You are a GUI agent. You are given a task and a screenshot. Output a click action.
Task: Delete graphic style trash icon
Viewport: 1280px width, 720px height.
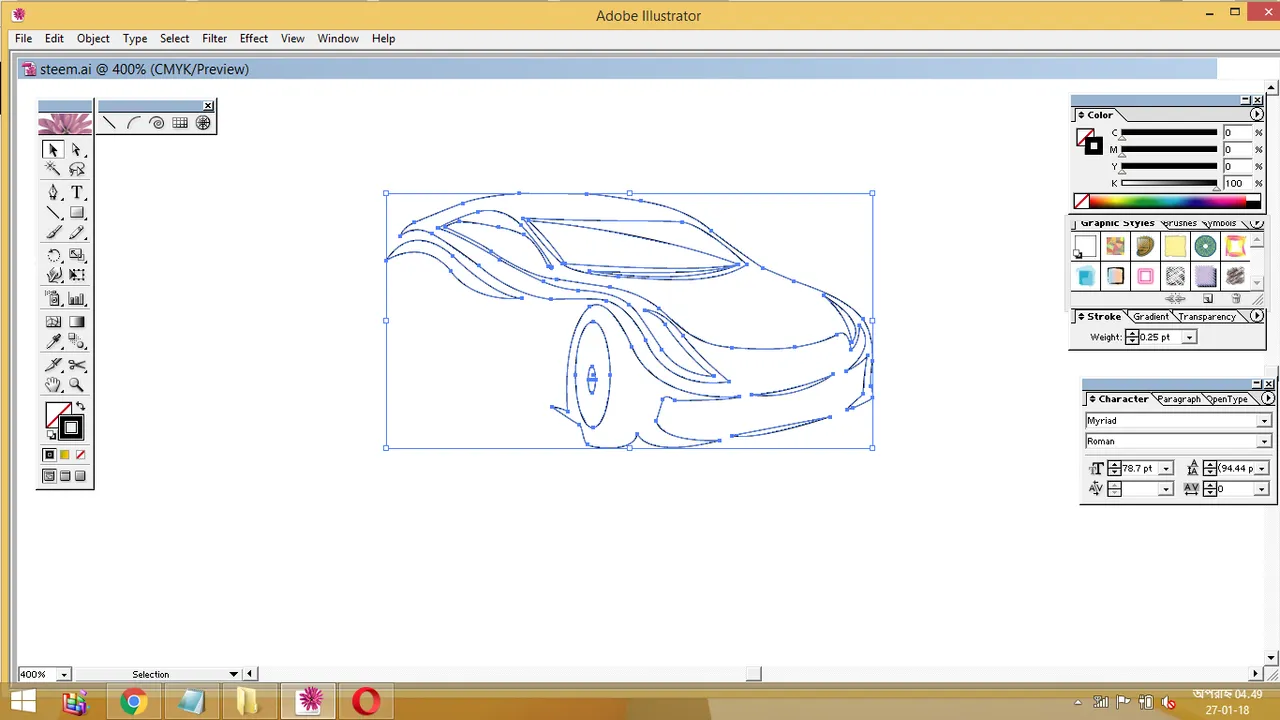point(1236,299)
